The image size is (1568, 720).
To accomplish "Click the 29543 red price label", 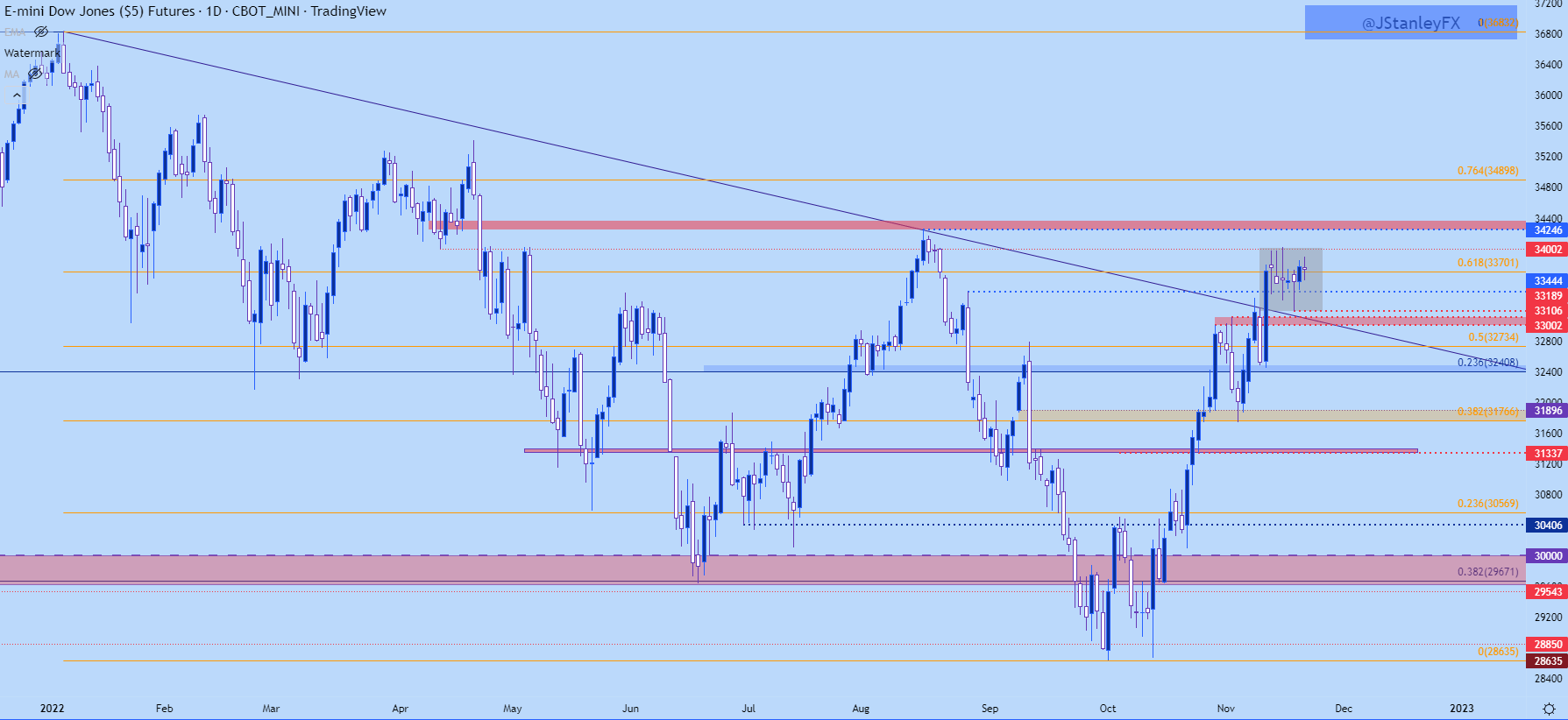I will pos(1547,592).
